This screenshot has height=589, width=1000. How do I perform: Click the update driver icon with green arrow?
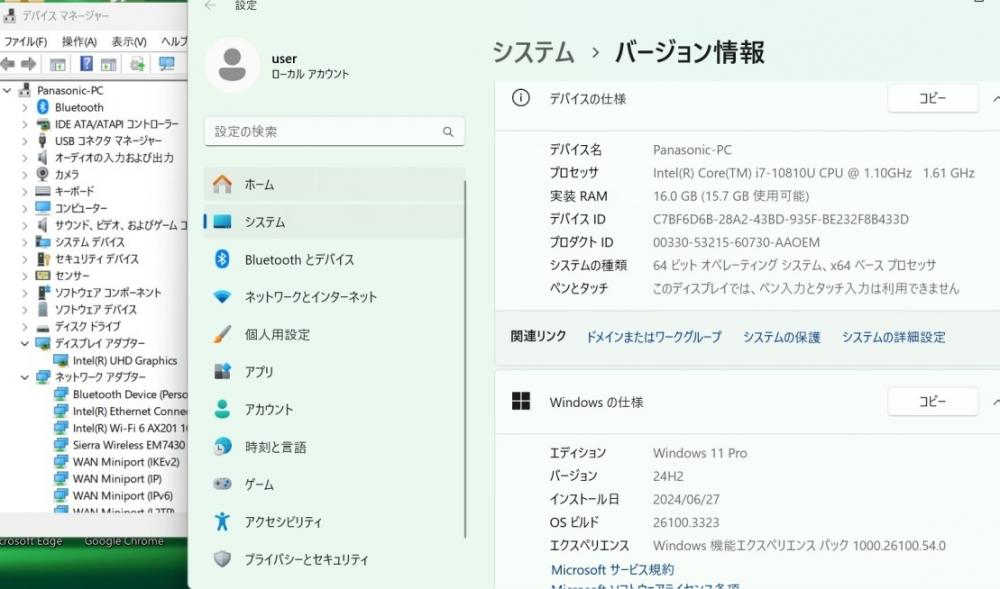point(136,64)
